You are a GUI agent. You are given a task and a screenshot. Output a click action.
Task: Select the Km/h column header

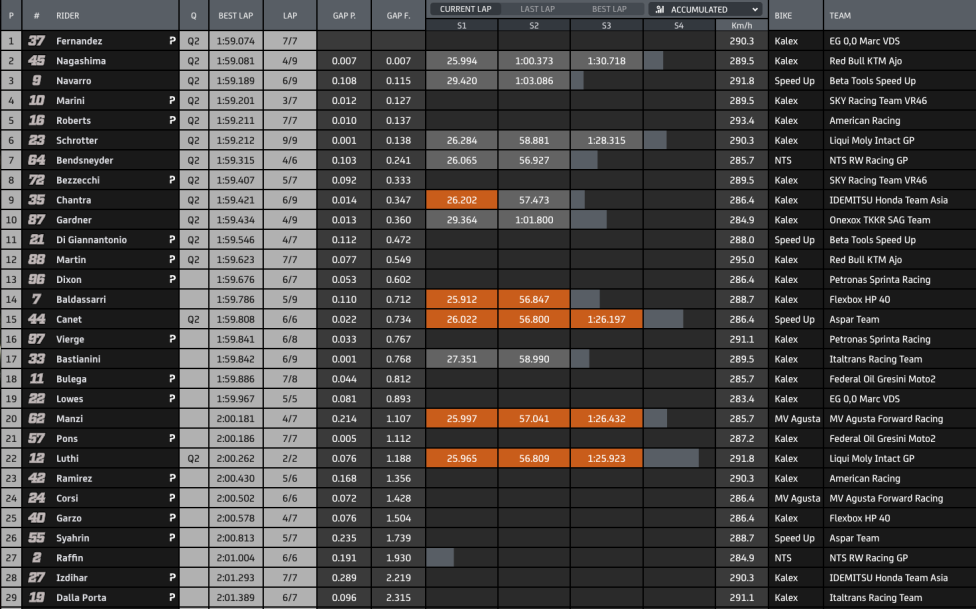pos(741,26)
